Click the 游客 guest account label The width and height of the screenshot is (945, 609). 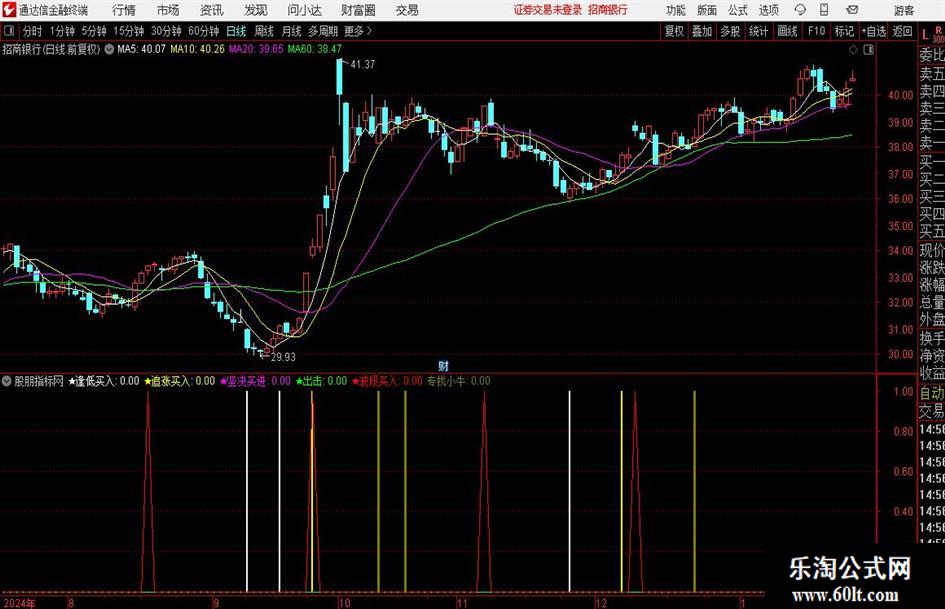coord(904,10)
